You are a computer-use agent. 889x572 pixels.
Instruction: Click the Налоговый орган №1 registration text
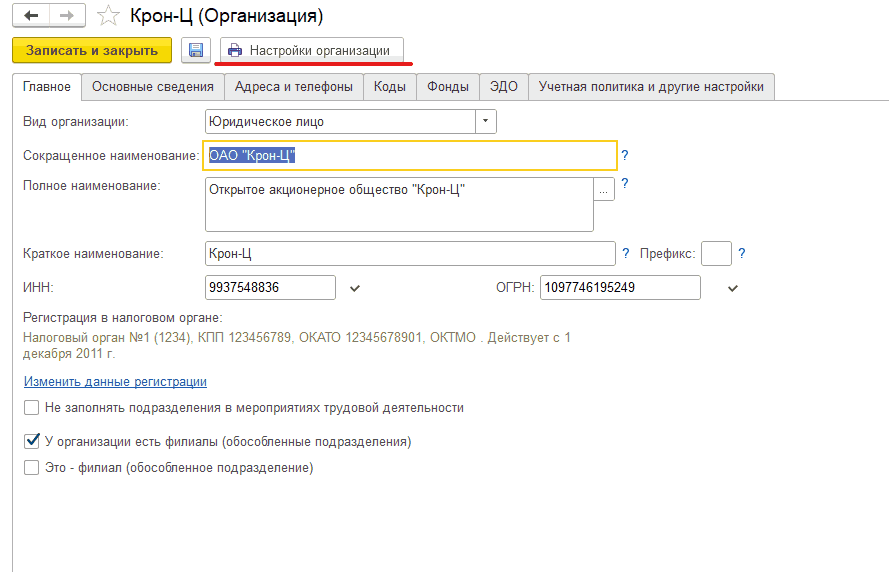click(x=297, y=345)
